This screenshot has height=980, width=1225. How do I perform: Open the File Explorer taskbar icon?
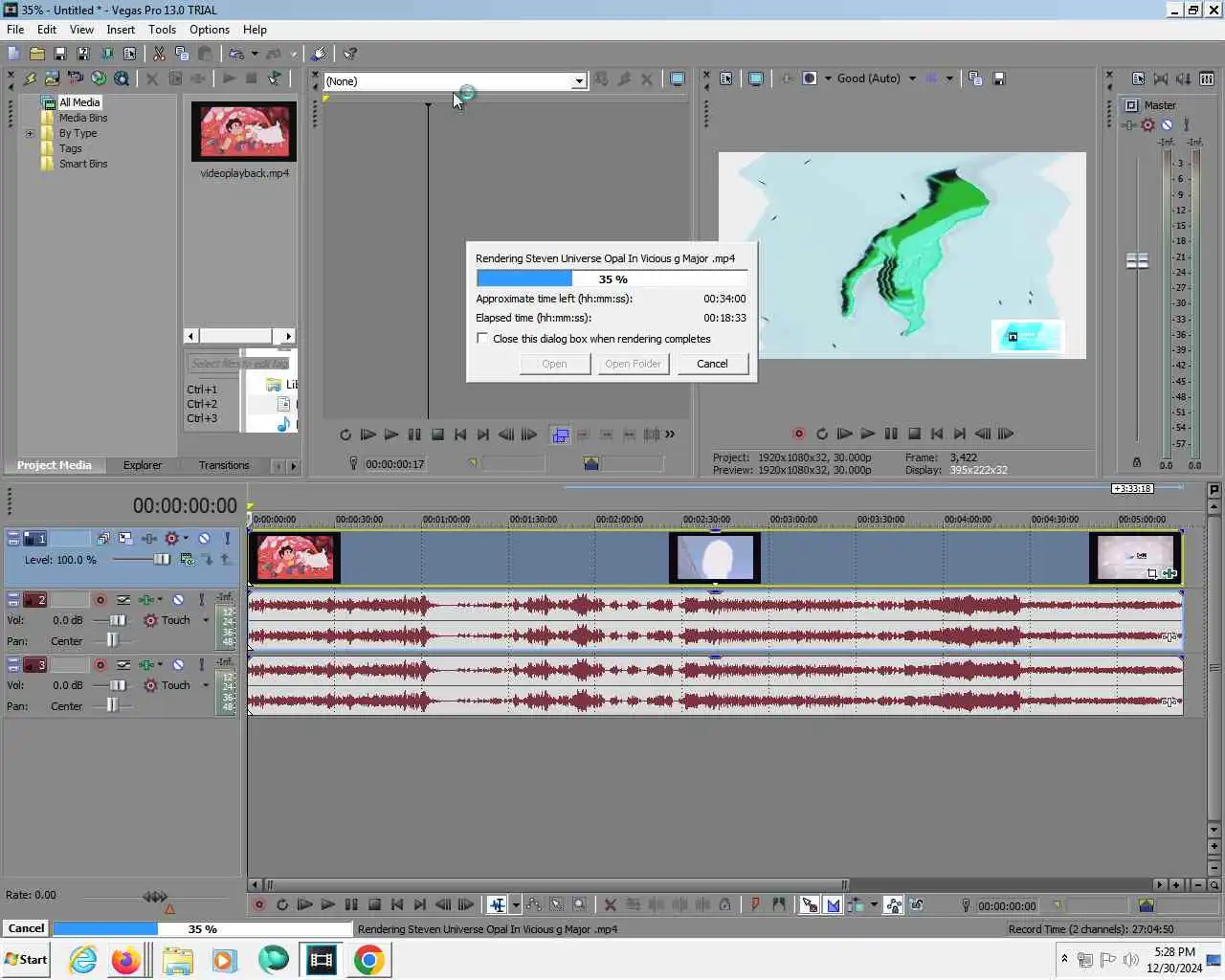177,959
